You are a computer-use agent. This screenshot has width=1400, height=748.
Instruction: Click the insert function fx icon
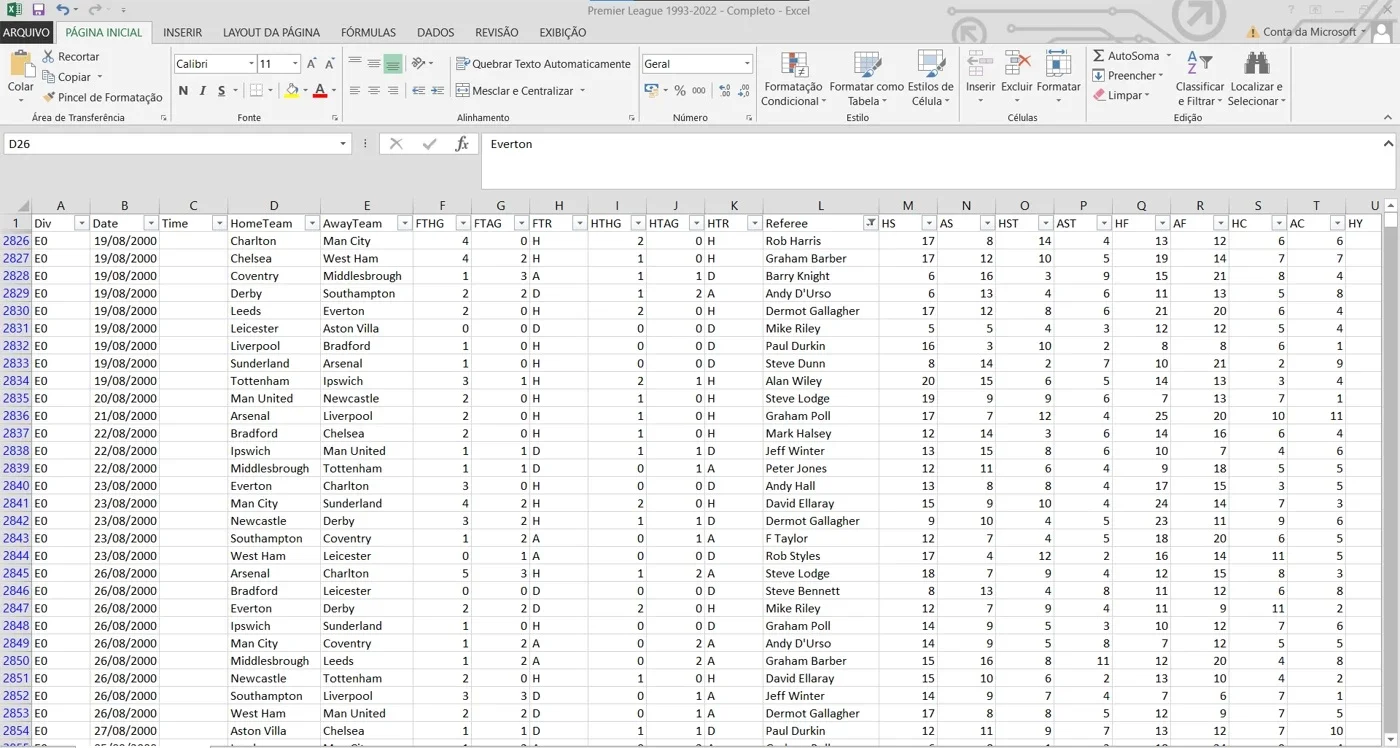coord(462,144)
